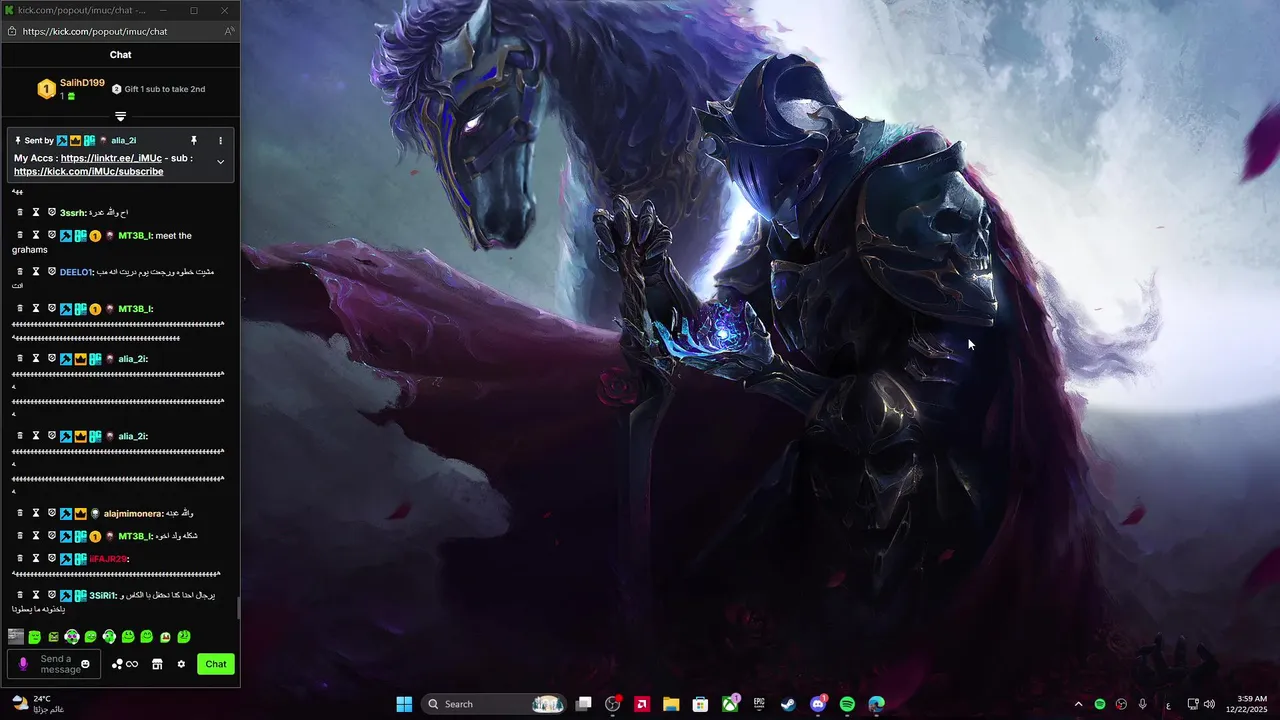The image size is (1280, 720).
Task: Click shield icon next to alajmimonera
Action: [x=52, y=513]
